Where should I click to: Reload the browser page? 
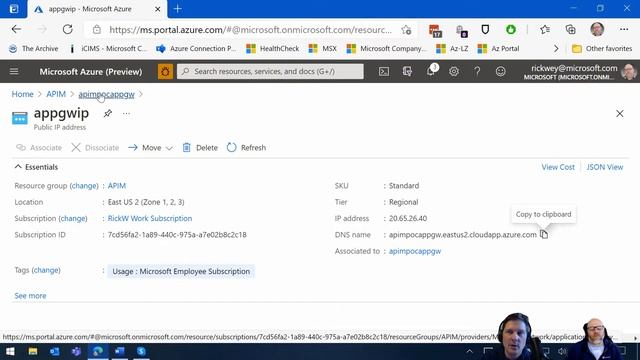tap(67, 29)
